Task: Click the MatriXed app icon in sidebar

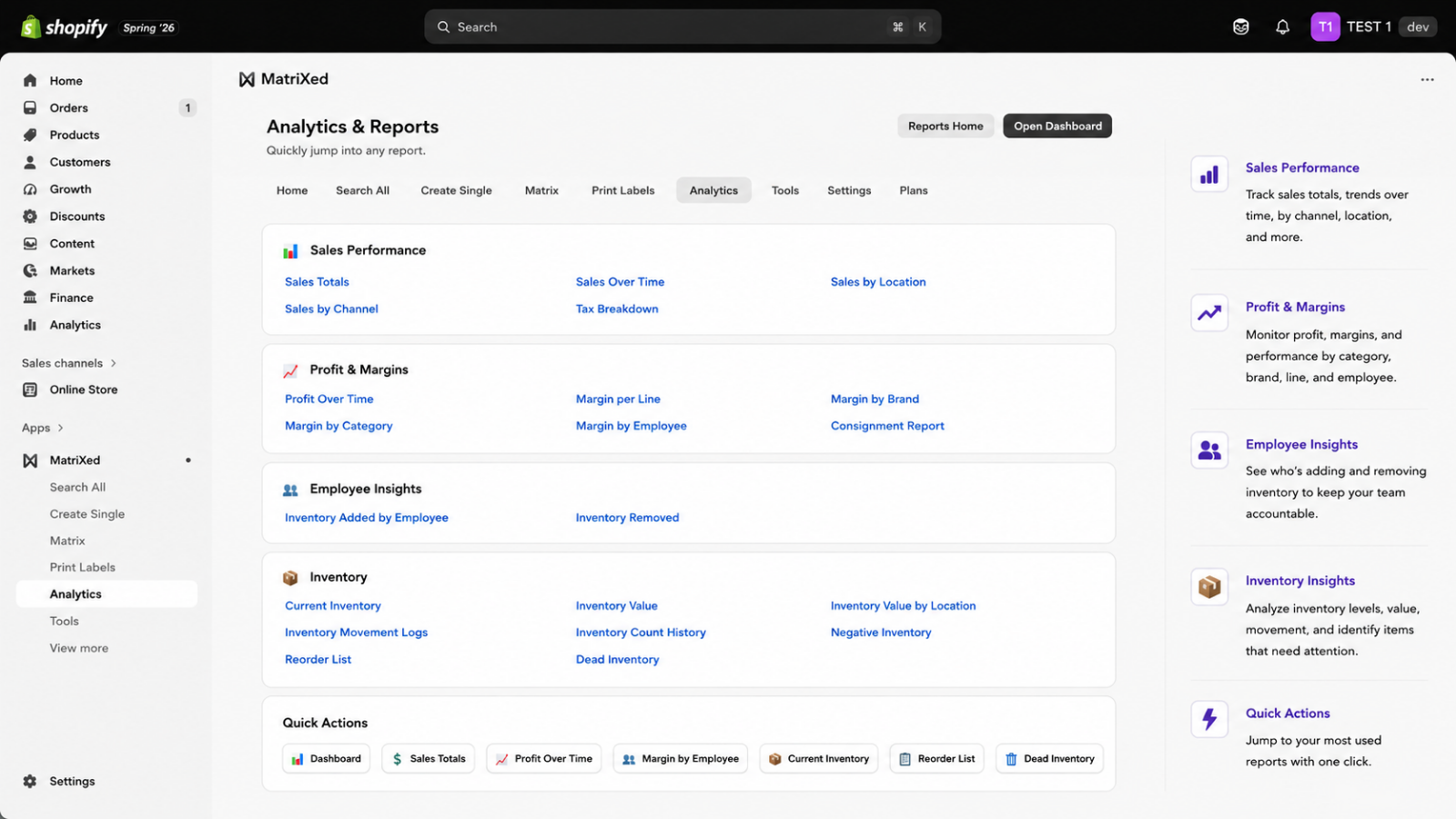Action: [x=30, y=460]
